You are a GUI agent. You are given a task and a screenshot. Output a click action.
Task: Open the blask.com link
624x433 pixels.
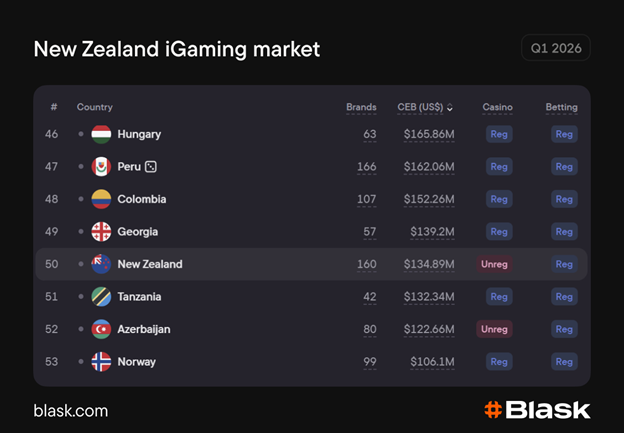(70, 410)
